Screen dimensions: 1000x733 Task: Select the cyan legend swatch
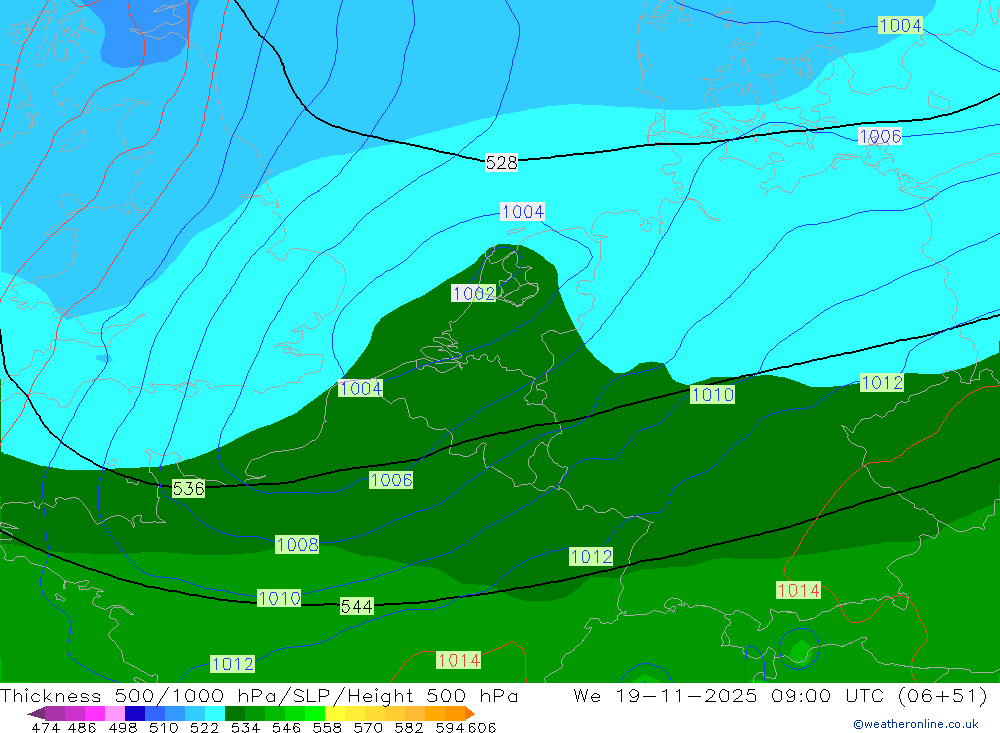pos(215,713)
